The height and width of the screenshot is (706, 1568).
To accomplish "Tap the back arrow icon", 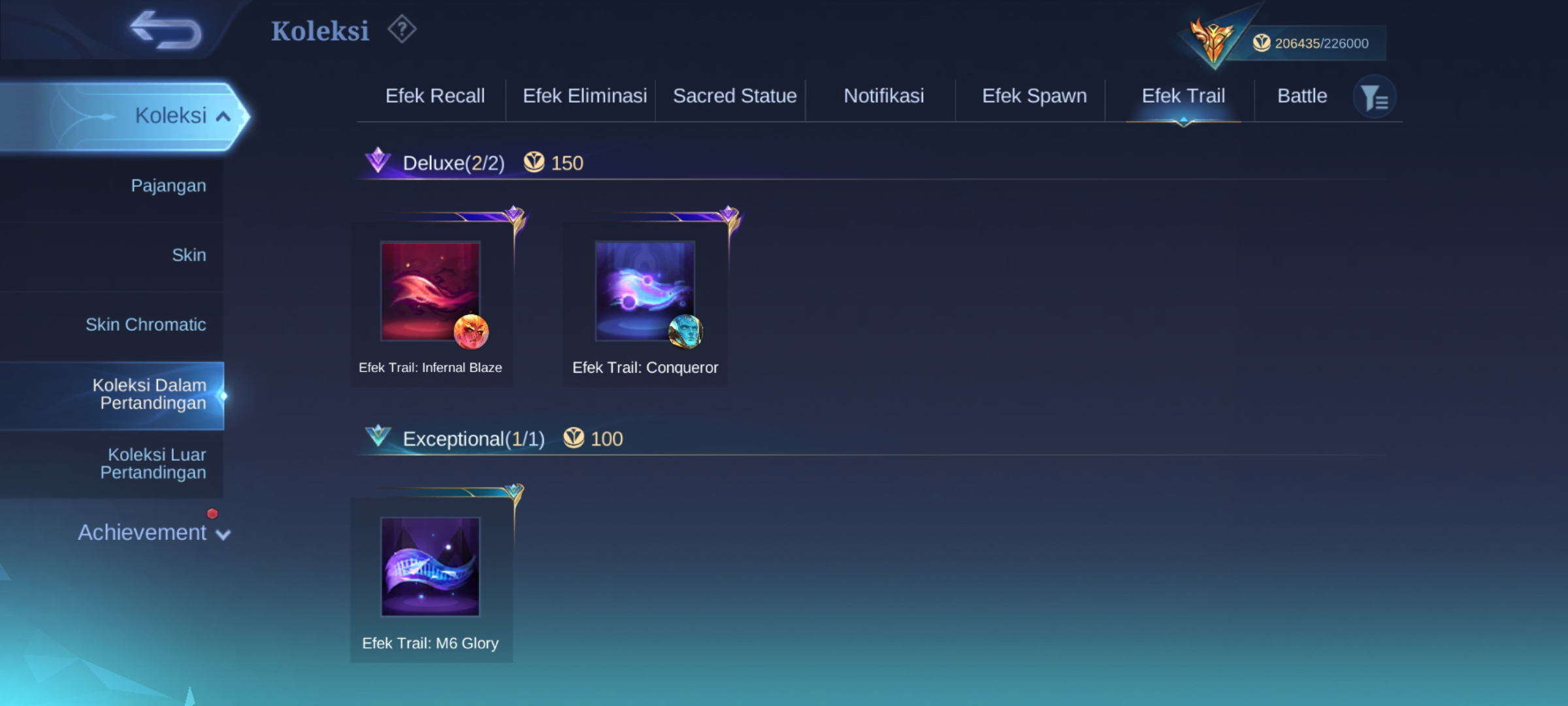I will pyautogui.click(x=166, y=30).
